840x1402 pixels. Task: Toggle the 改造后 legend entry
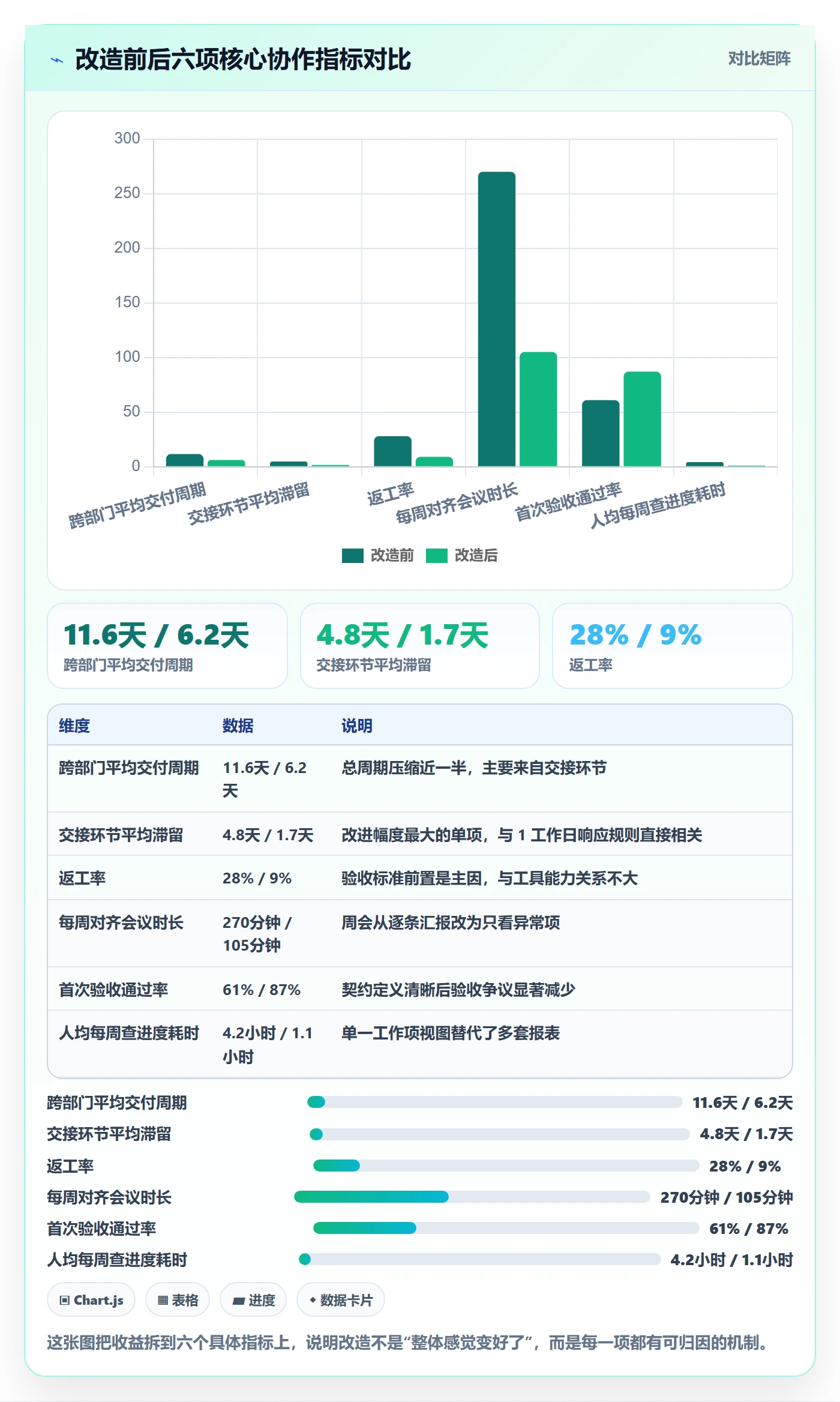click(x=462, y=555)
